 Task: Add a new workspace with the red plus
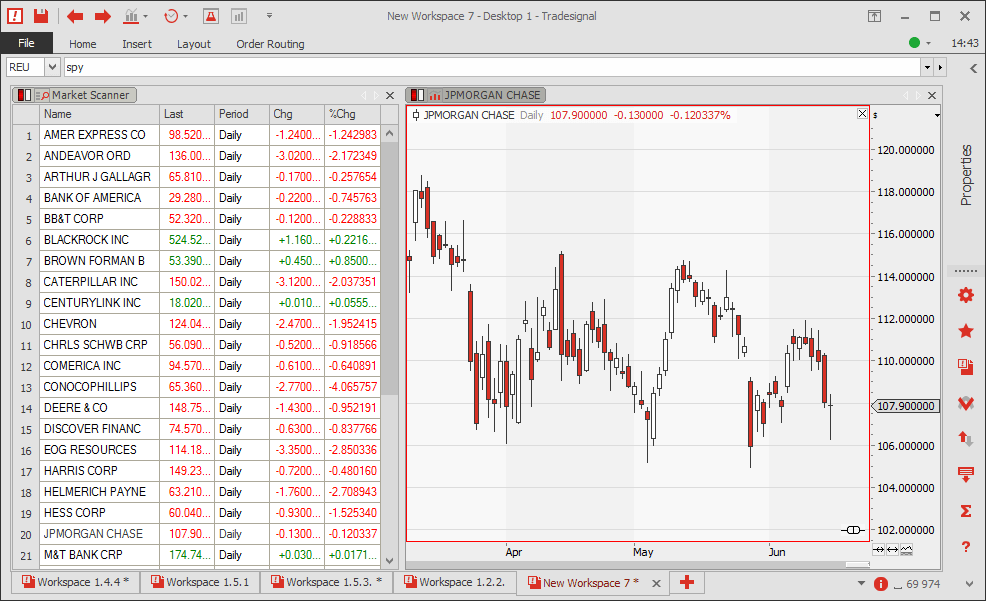click(x=687, y=582)
